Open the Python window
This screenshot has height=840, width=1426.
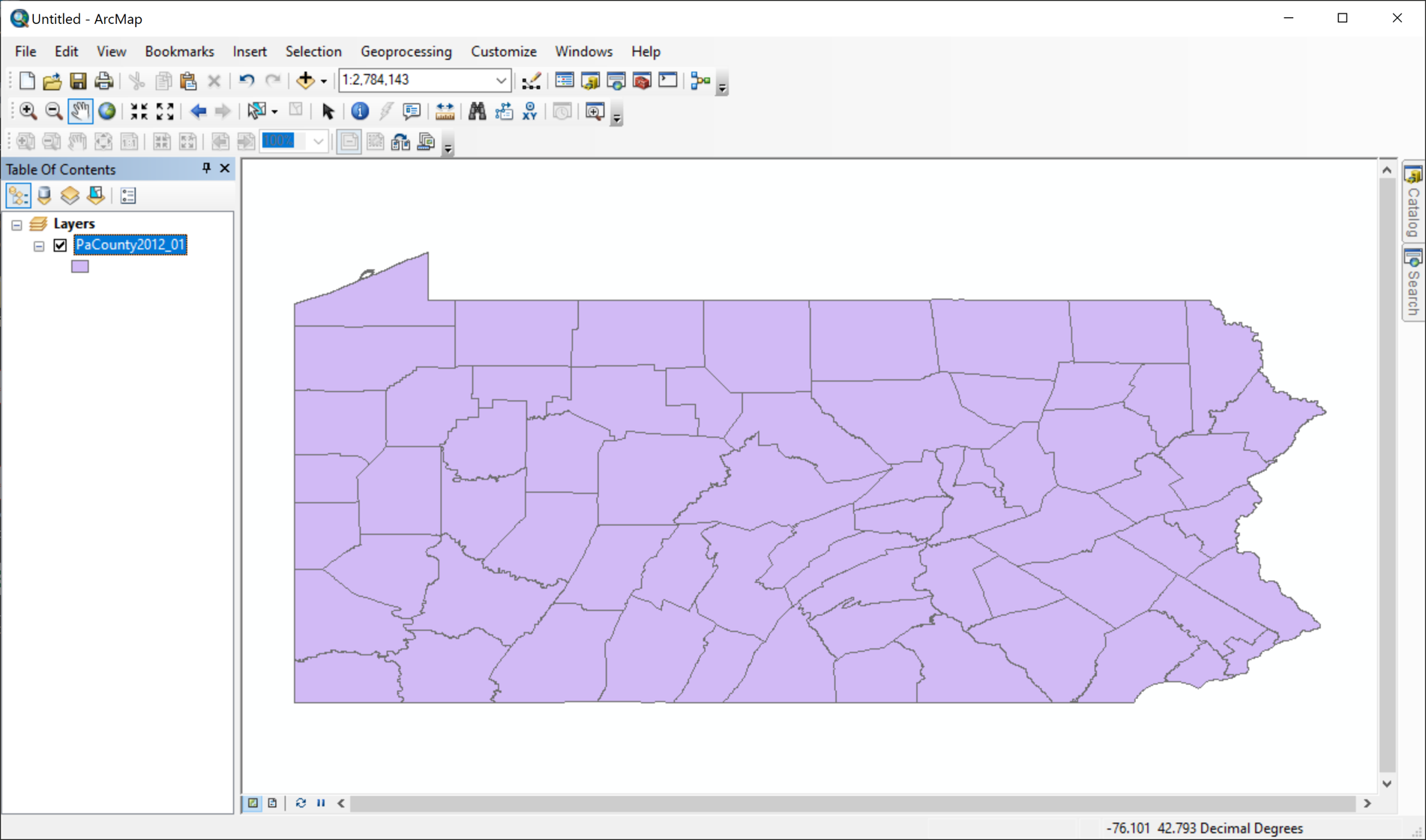[667, 81]
